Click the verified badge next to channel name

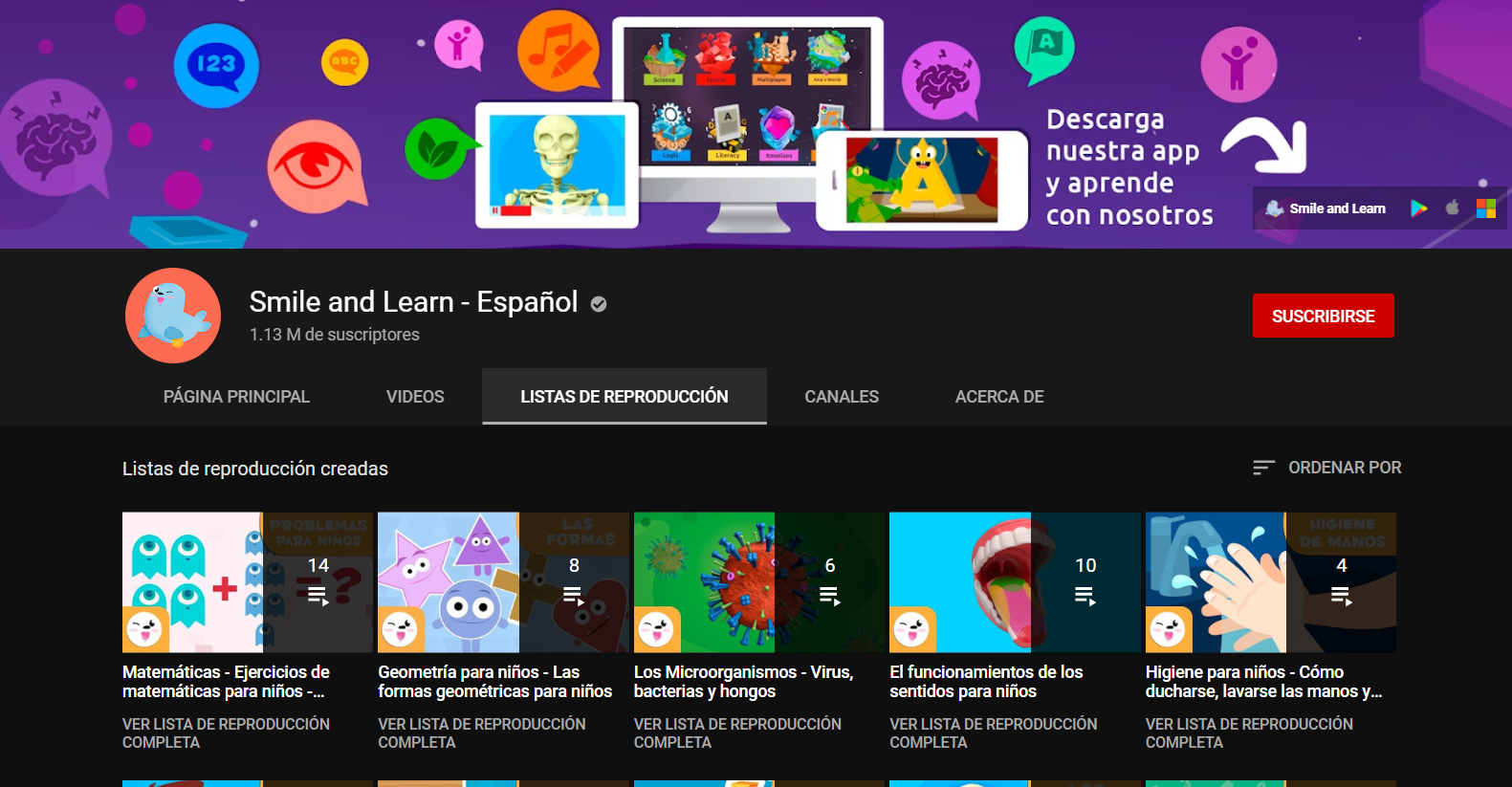[x=599, y=304]
